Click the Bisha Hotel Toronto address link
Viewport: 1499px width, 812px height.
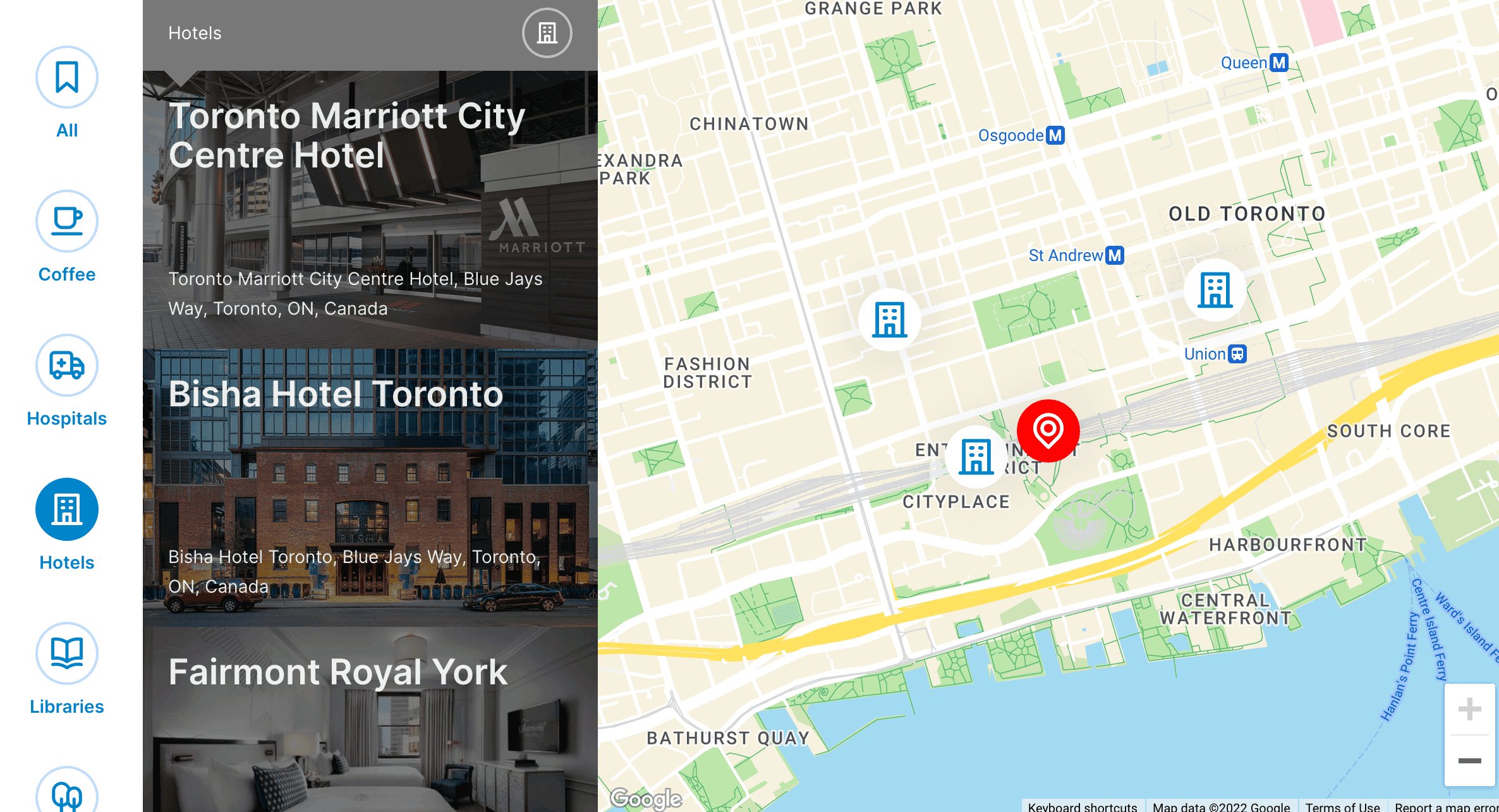(355, 572)
